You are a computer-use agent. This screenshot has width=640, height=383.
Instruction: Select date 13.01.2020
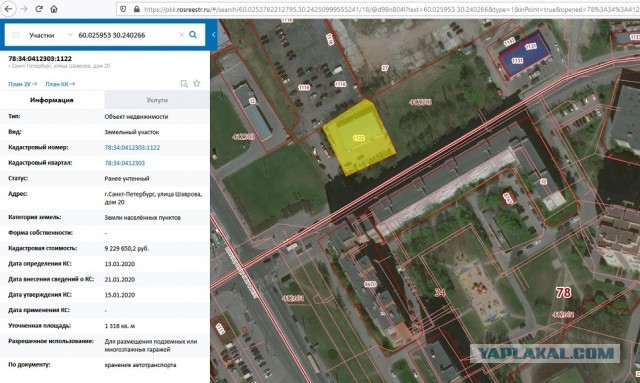(120, 264)
